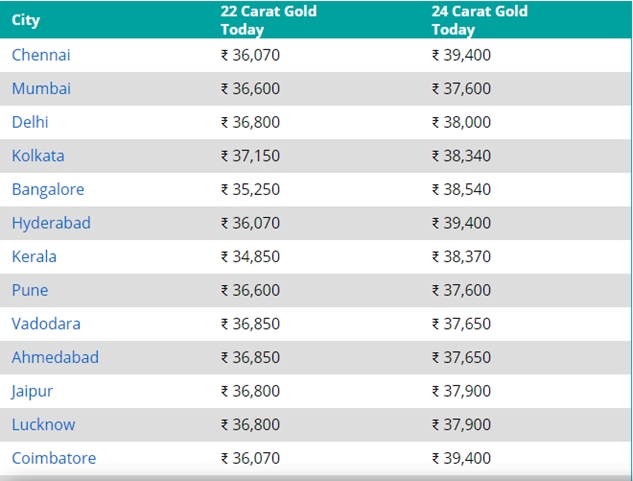Viewport: 633px width, 481px height.
Task: Click the City column header
Action: tap(26, 20)
